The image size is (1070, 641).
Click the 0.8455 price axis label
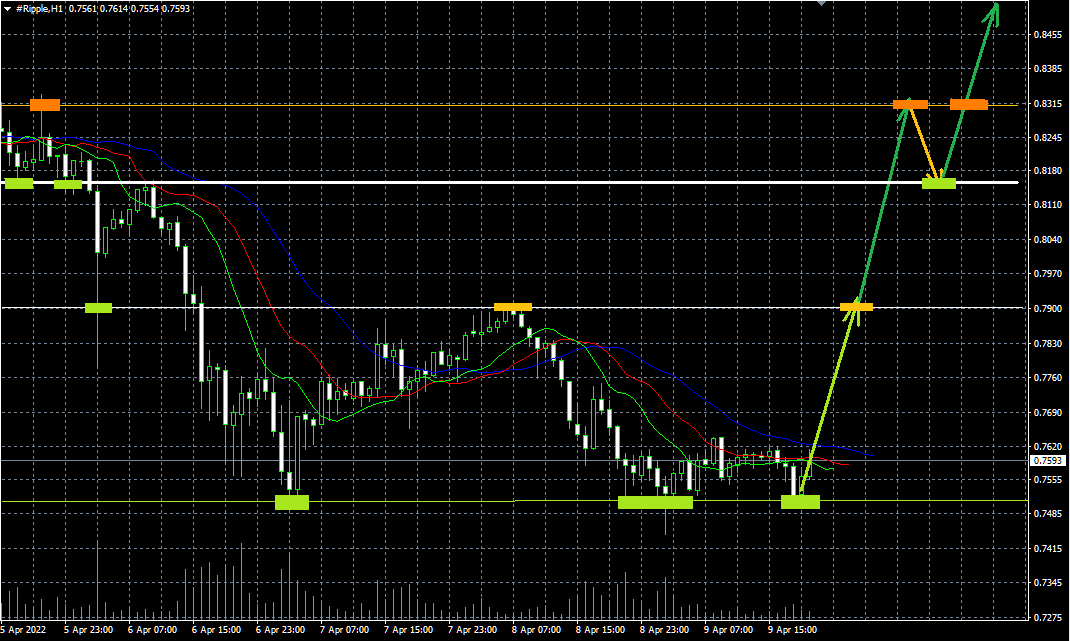tap(1047, 34)
